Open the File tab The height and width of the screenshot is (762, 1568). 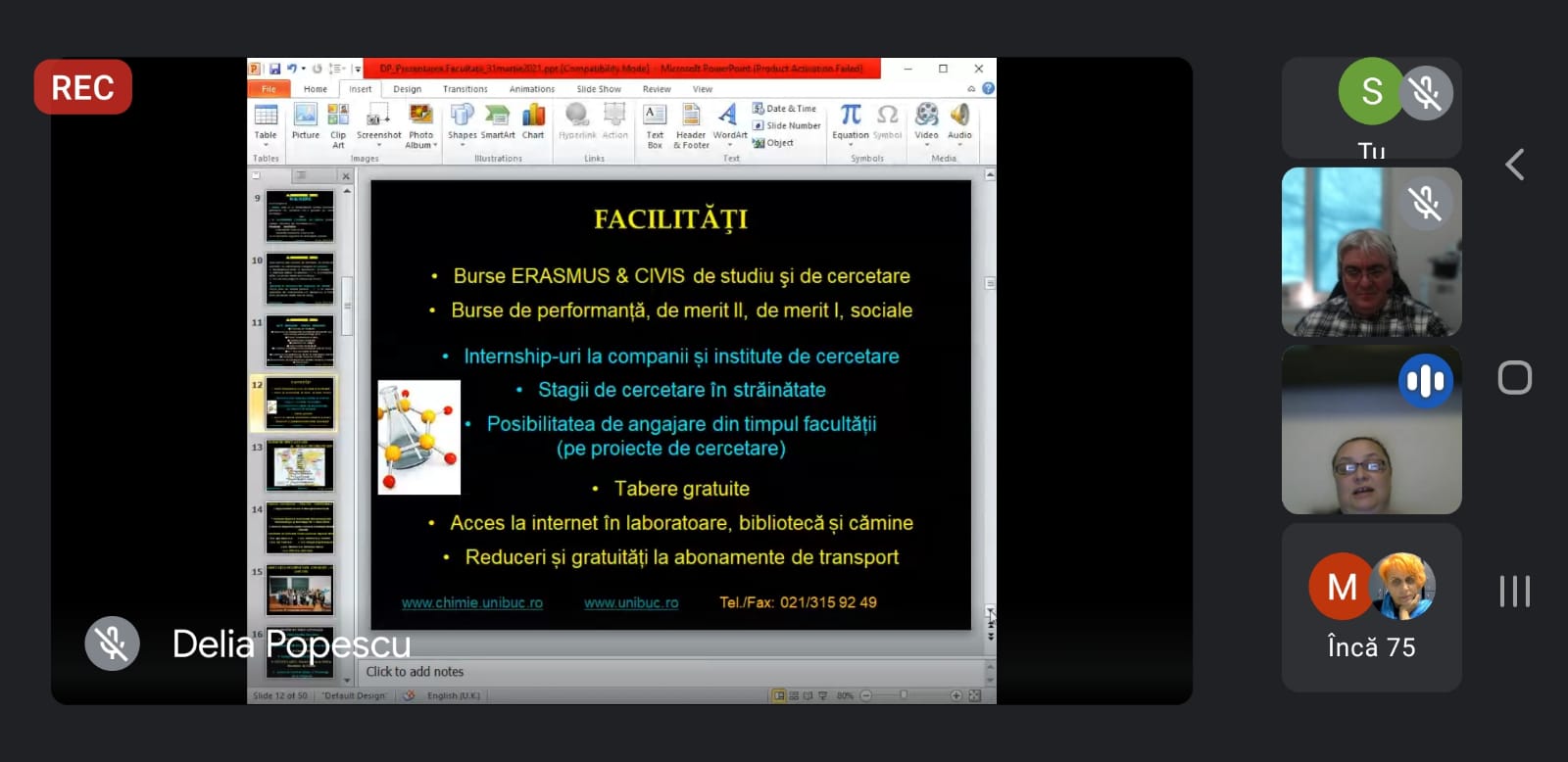click(269, 88)
